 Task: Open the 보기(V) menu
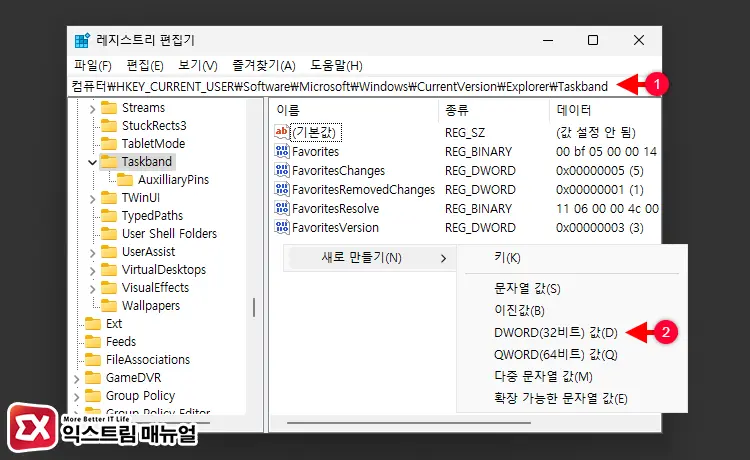[x=198, y=66]
